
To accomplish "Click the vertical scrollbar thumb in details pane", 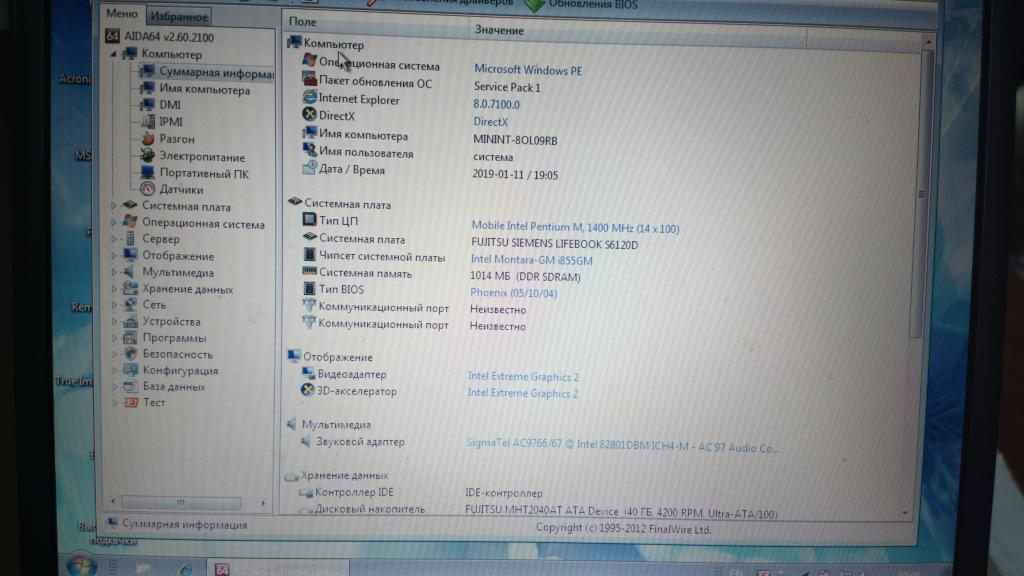I will tap(921, 194).
